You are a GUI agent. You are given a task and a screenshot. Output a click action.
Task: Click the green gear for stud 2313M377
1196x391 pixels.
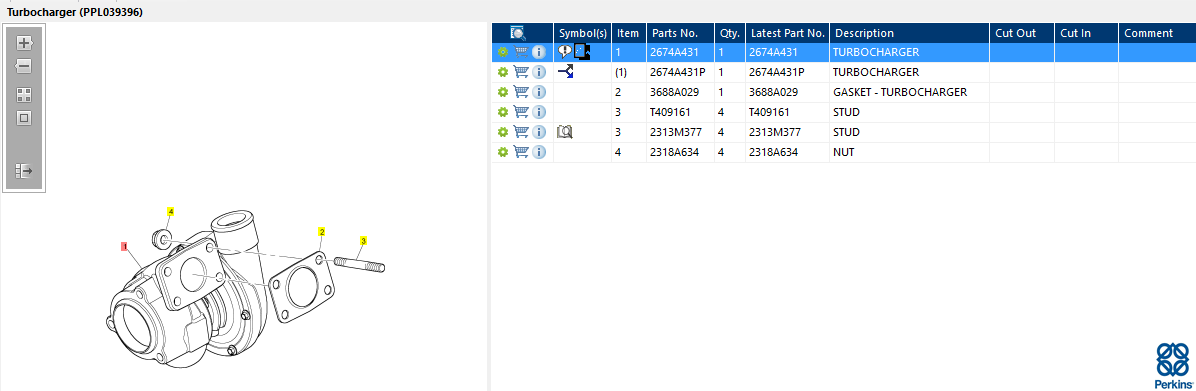(503, 132)
